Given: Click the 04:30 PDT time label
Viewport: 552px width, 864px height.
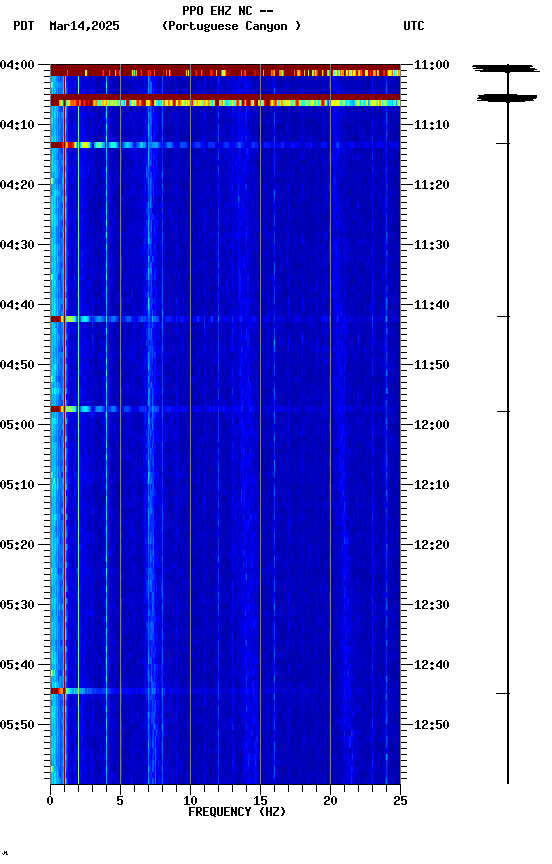Looking at the screenshot, I should [x=17, y=245].
